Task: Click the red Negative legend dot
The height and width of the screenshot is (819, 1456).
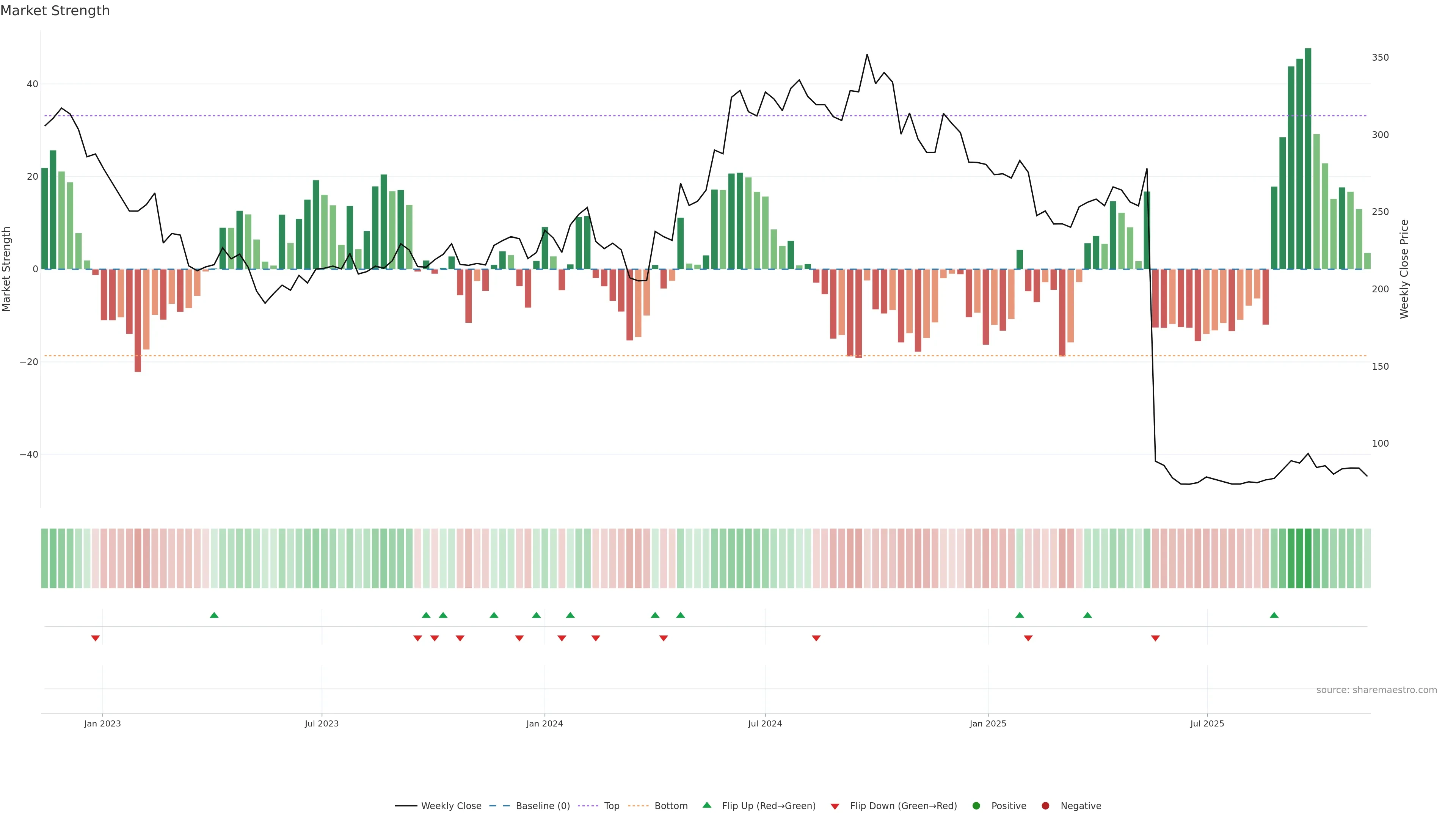Action: 1045,806
